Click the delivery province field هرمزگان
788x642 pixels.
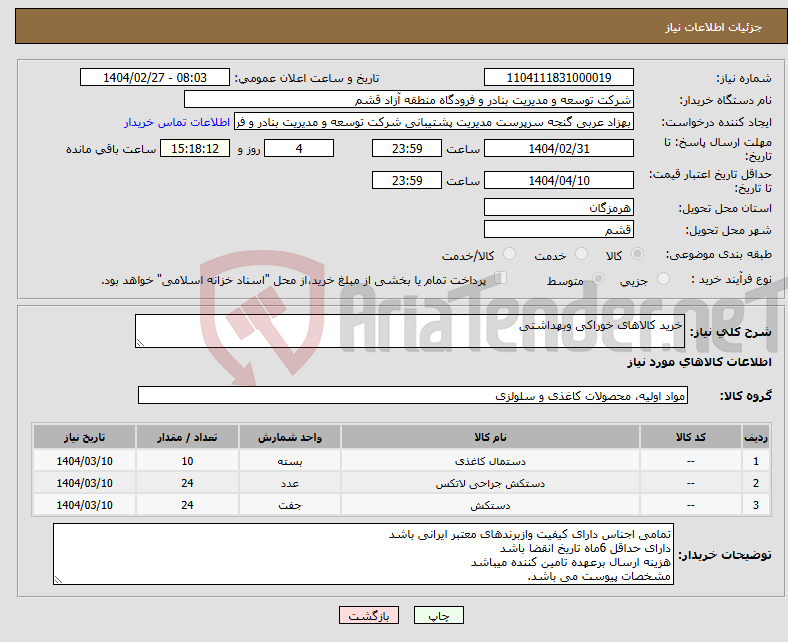558,207
